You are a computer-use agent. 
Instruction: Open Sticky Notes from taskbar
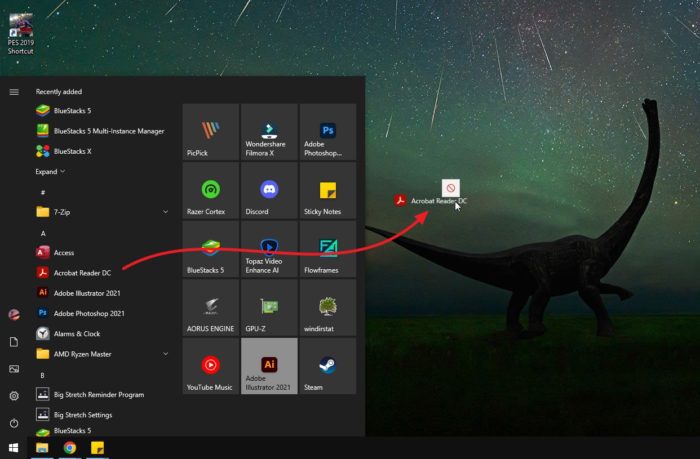97,448
